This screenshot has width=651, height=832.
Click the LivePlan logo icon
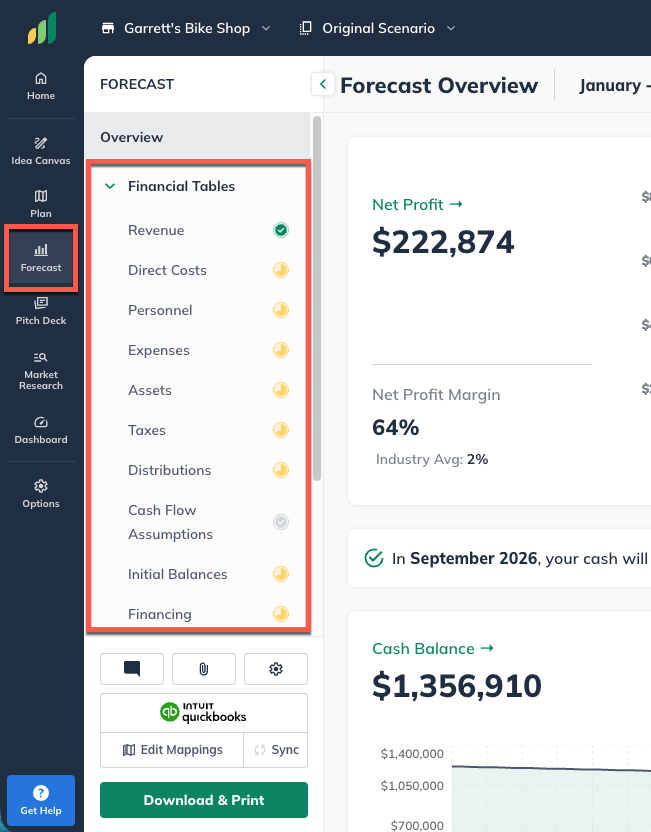point(42,29)
